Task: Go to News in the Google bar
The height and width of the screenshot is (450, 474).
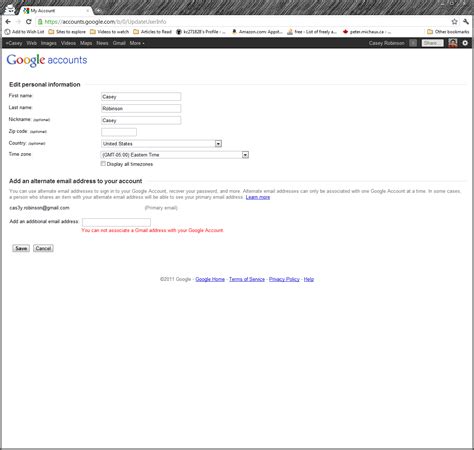Action: (102, 43)
